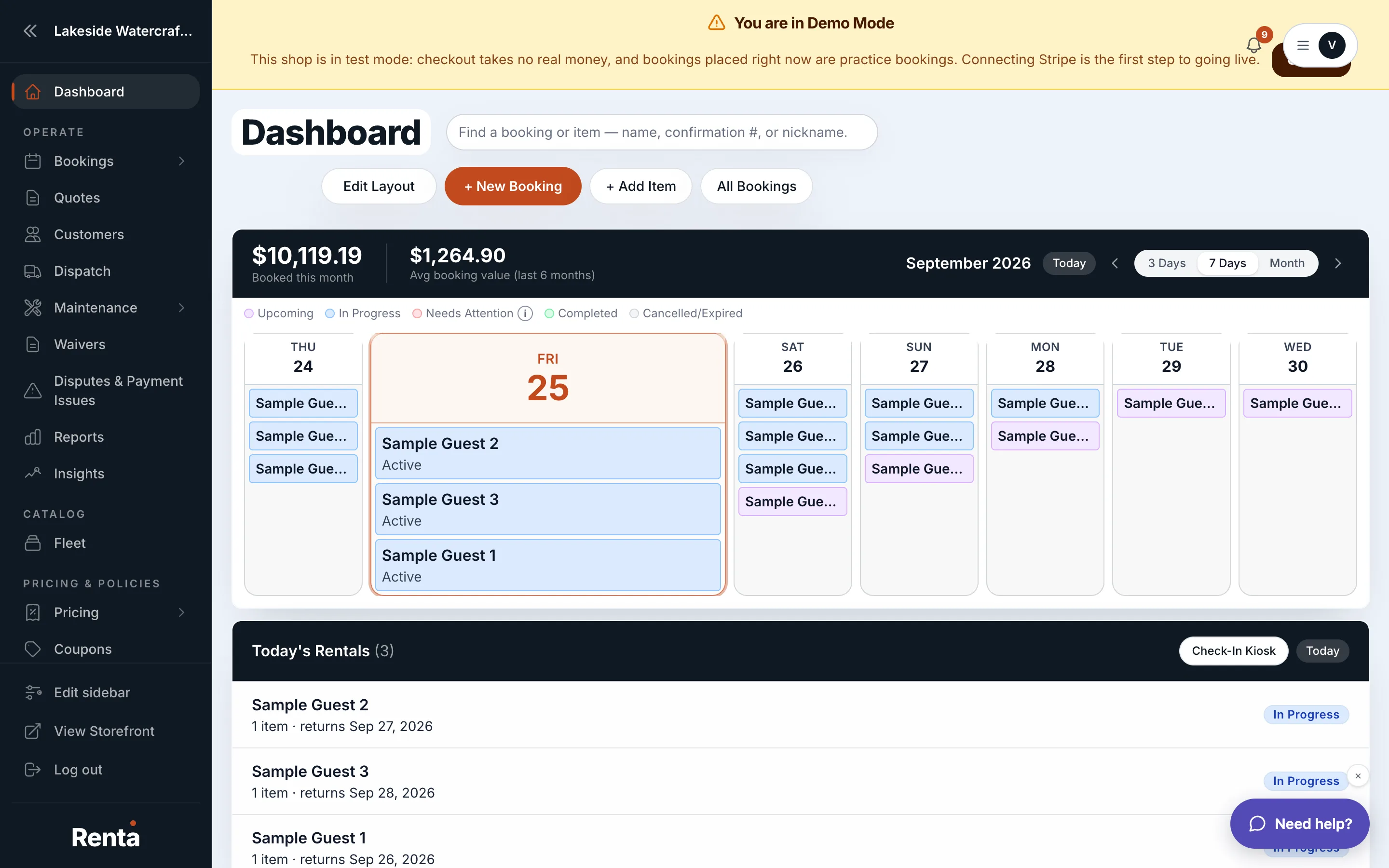Click the Today filter in Today's Rentals
1389x868 pixels.
coord(1322,651)
